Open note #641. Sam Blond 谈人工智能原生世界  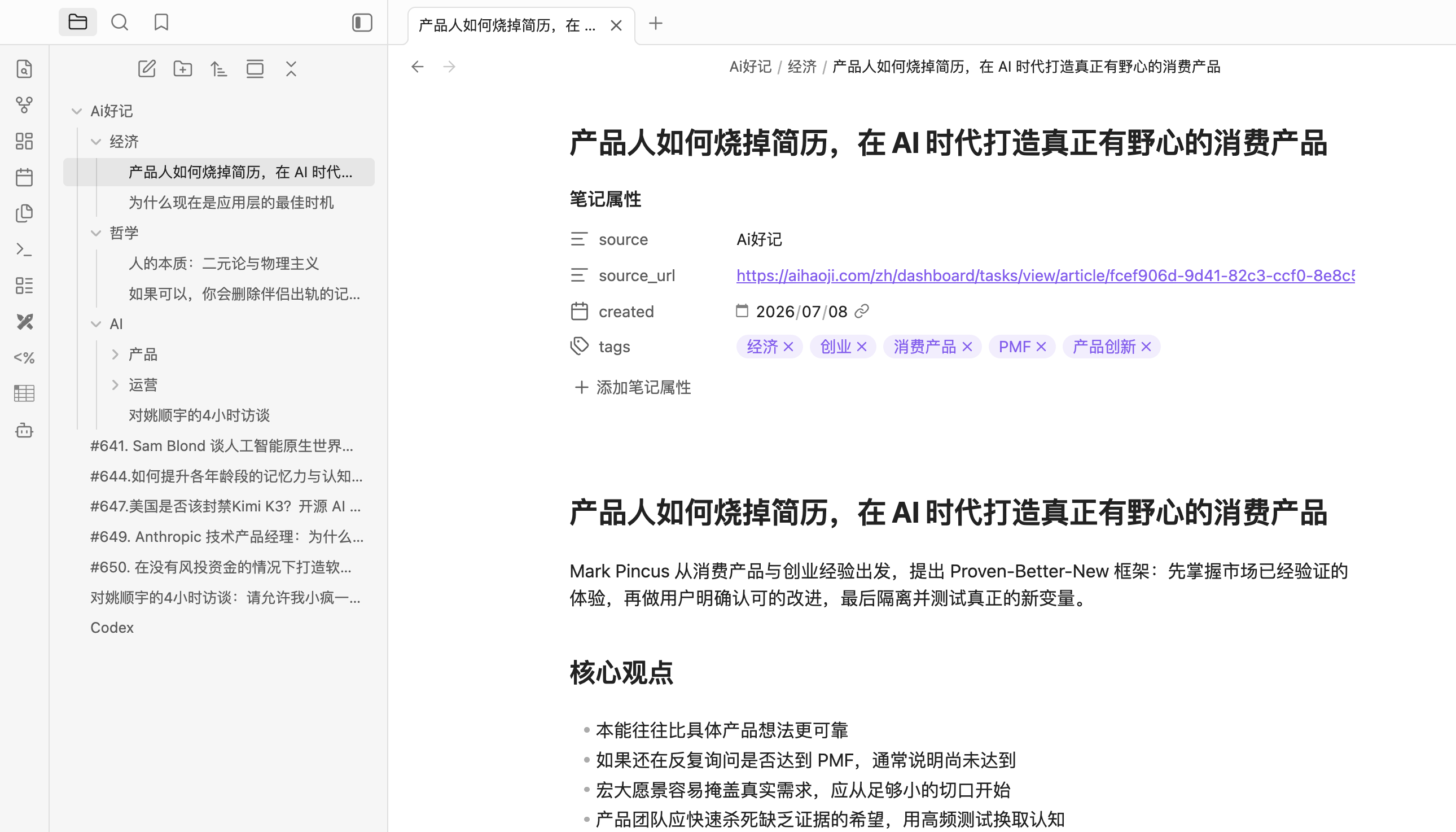222,446
